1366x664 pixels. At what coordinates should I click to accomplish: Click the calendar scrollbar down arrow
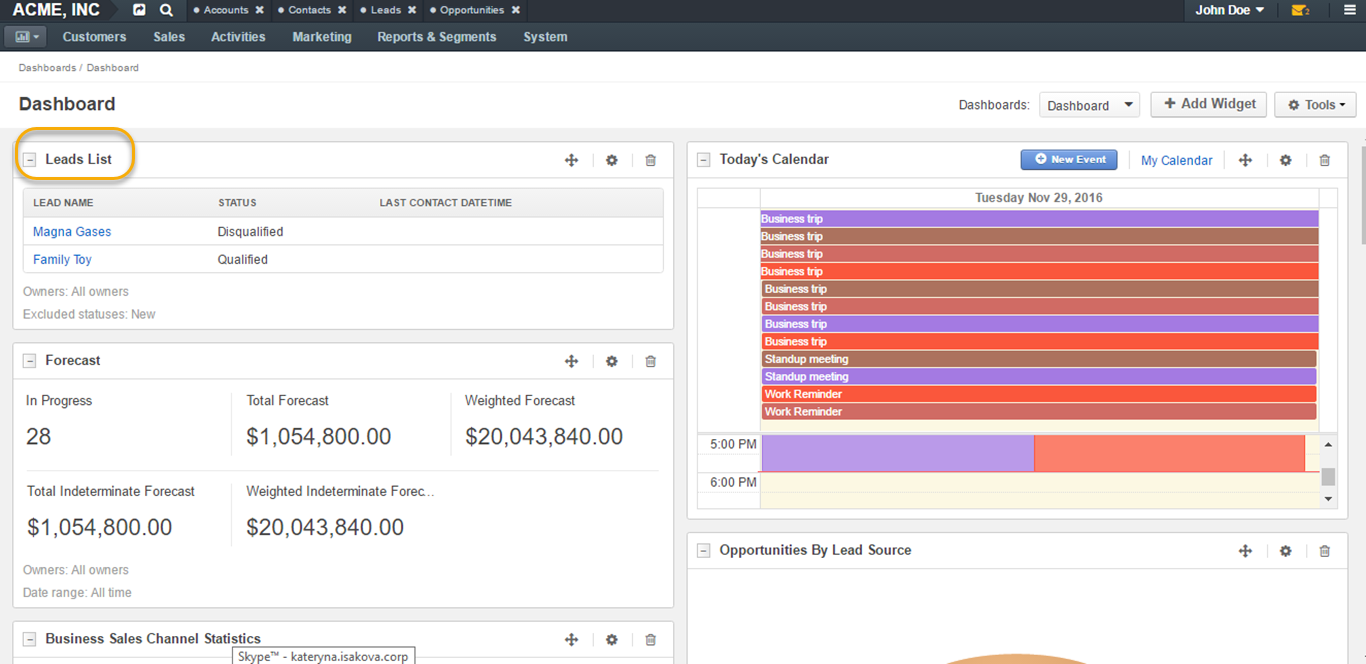click(x=1328, y=498)
